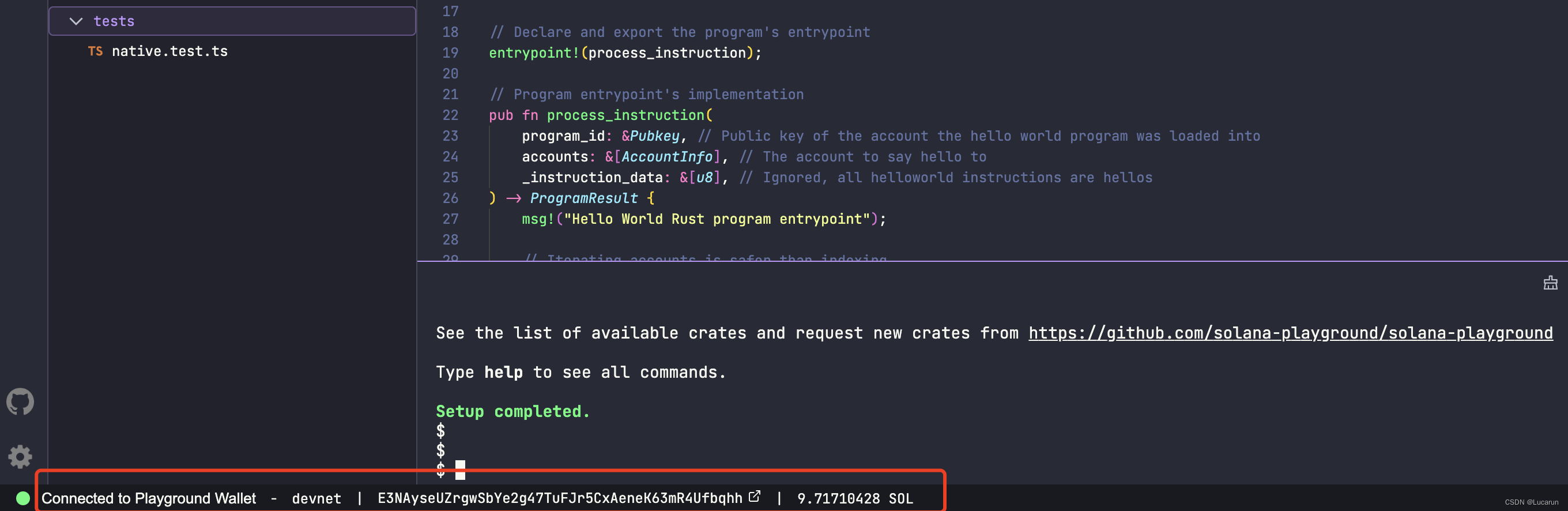
Task: Open the GitHub icon in the sidebar
Action: [x=20, y=402]
